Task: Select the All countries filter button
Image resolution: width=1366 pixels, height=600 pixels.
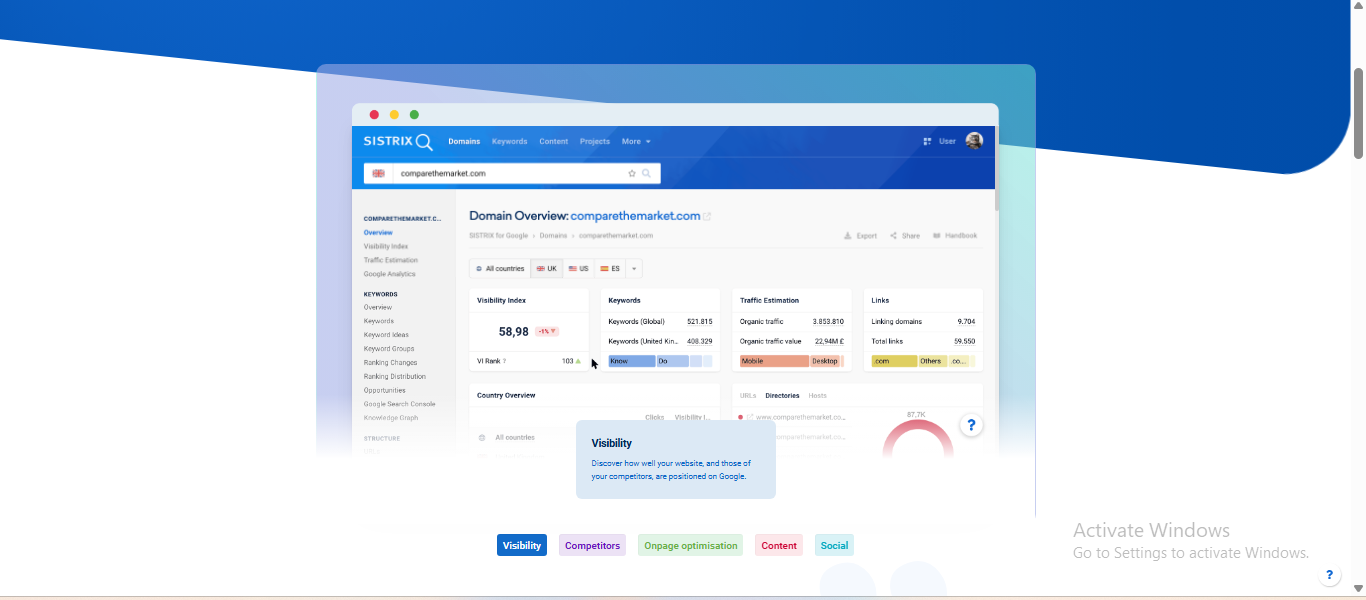Action: tap(500, 268)
